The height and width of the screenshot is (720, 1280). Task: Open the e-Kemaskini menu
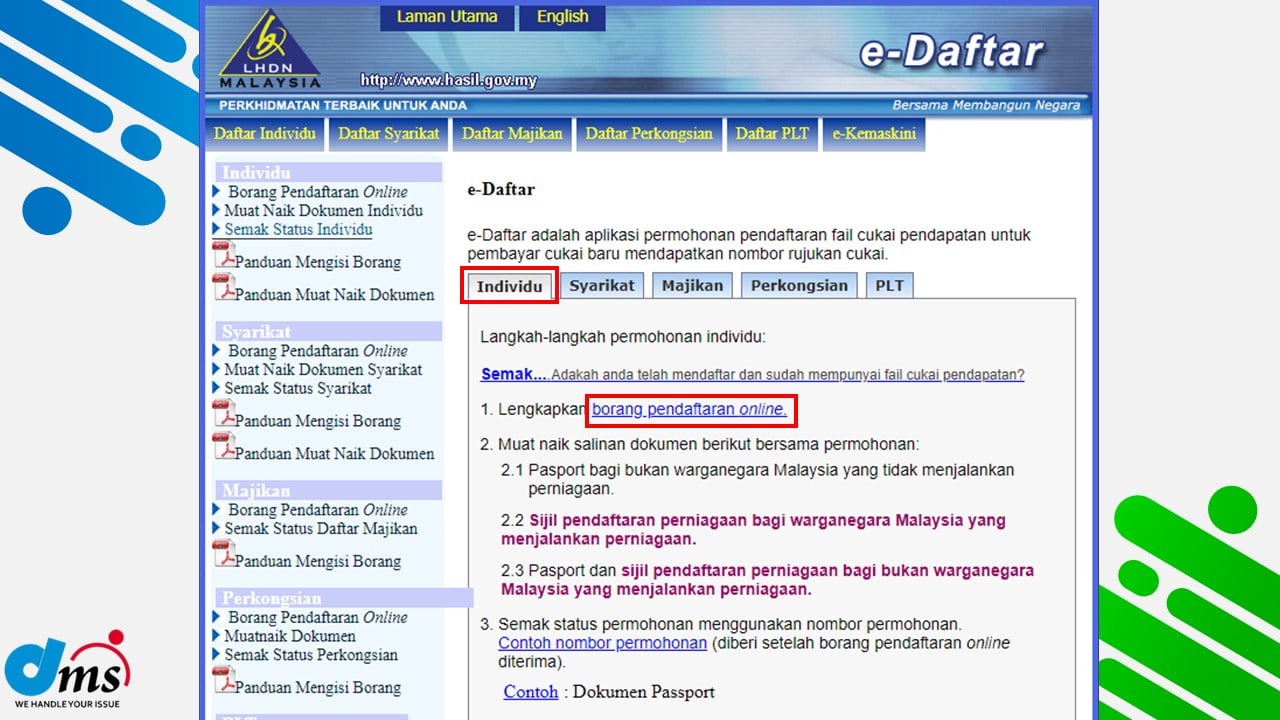(x=874, y=134)
